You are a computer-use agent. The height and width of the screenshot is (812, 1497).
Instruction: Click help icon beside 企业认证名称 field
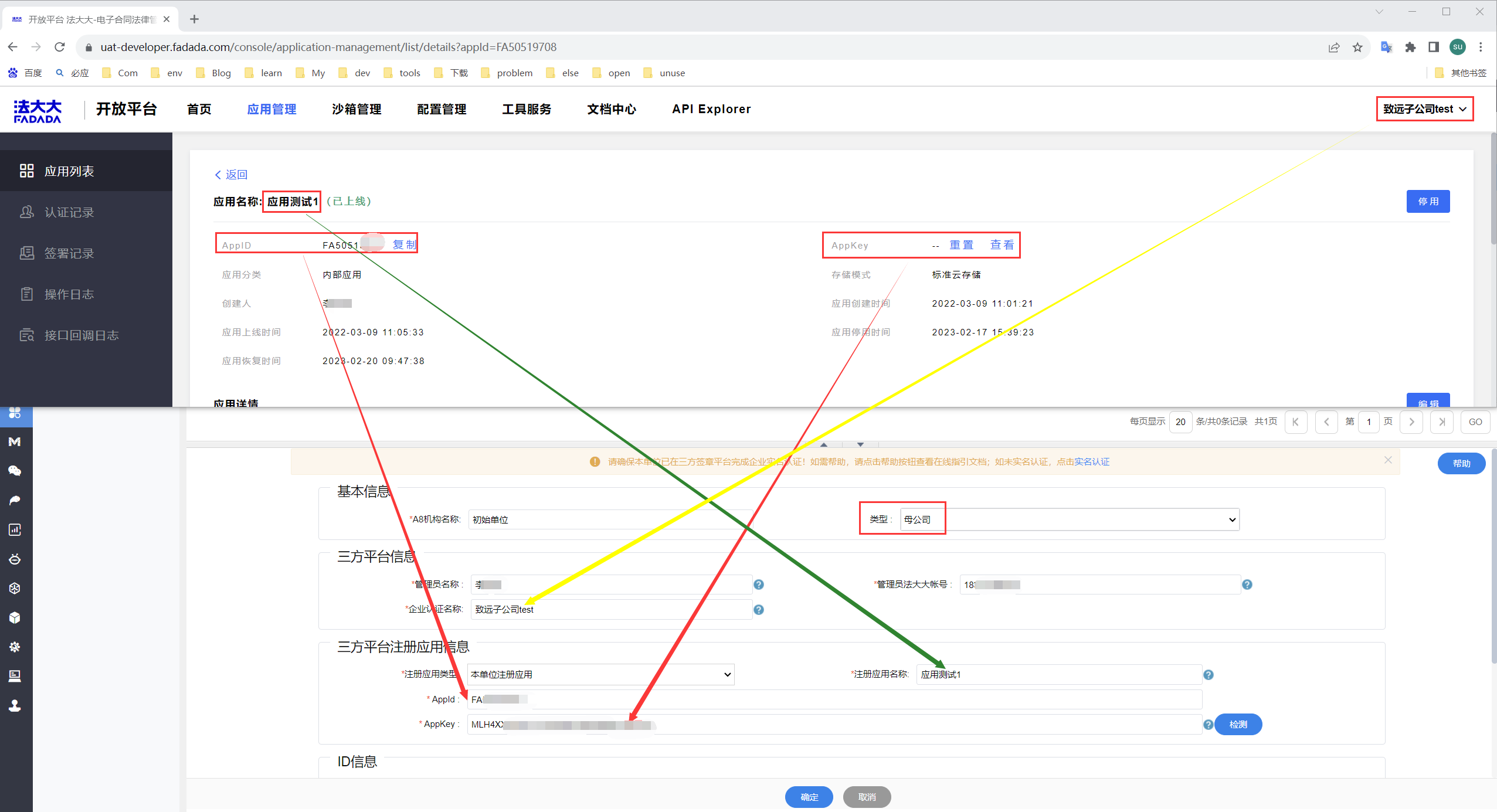click(758, 610)
